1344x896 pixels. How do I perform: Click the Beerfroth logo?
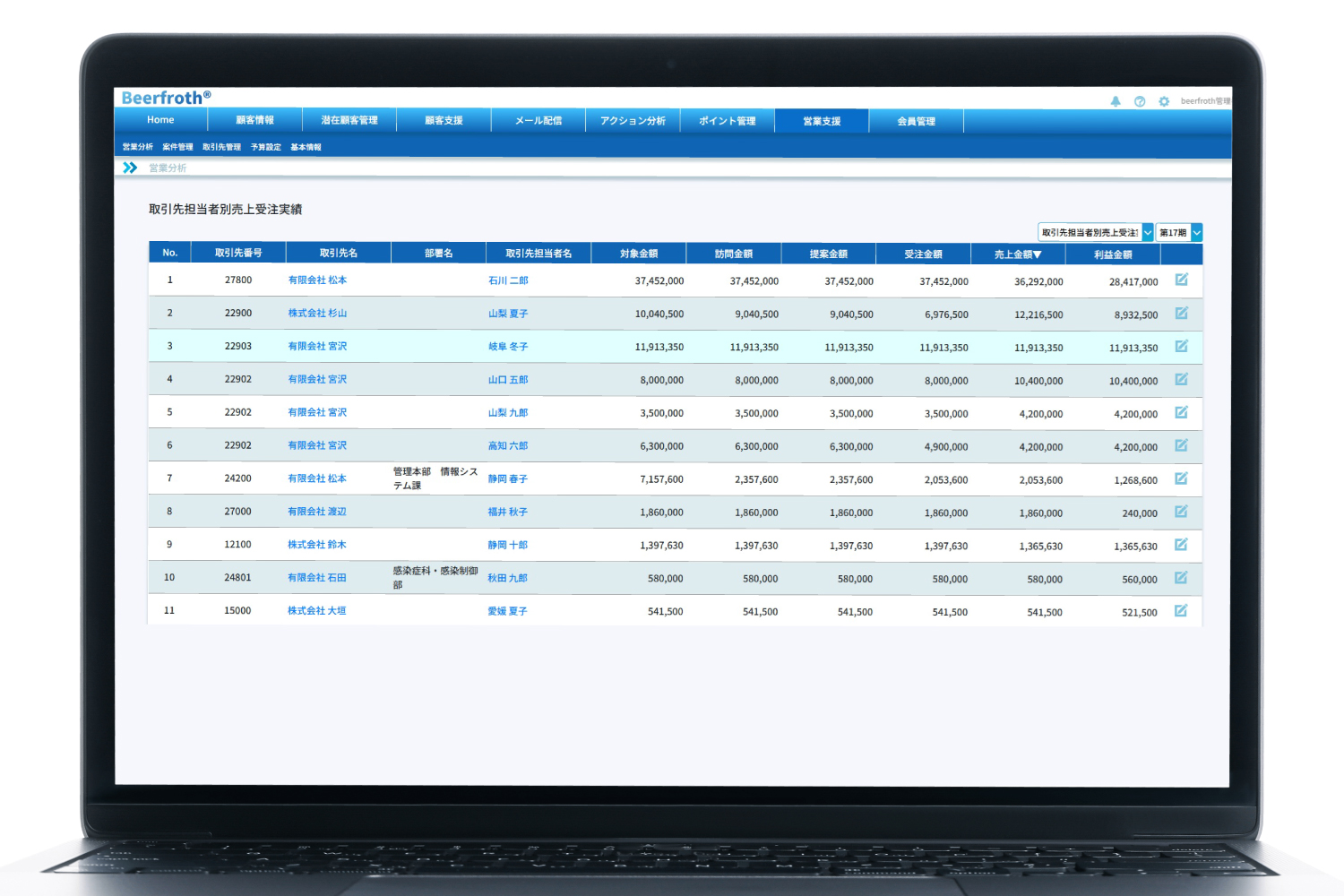pos(166,98)
